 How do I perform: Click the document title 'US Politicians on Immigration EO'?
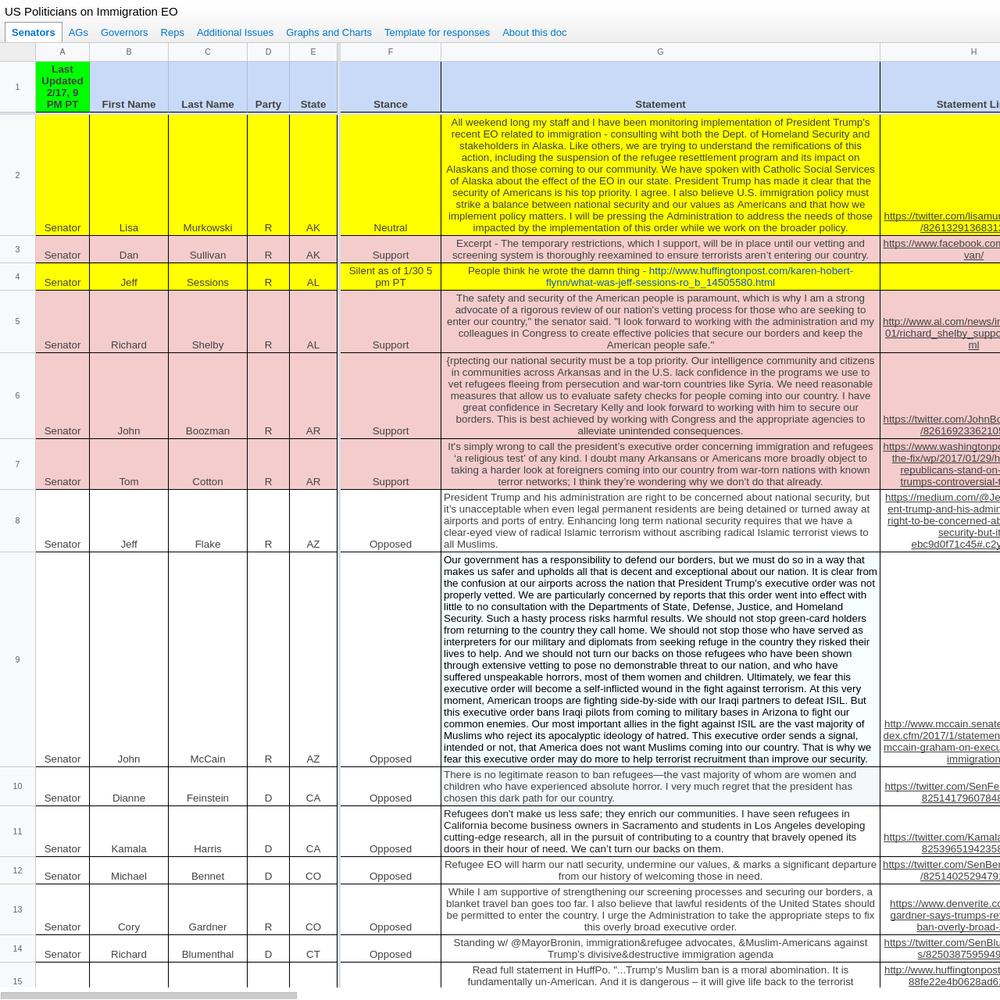click(91, 11)
